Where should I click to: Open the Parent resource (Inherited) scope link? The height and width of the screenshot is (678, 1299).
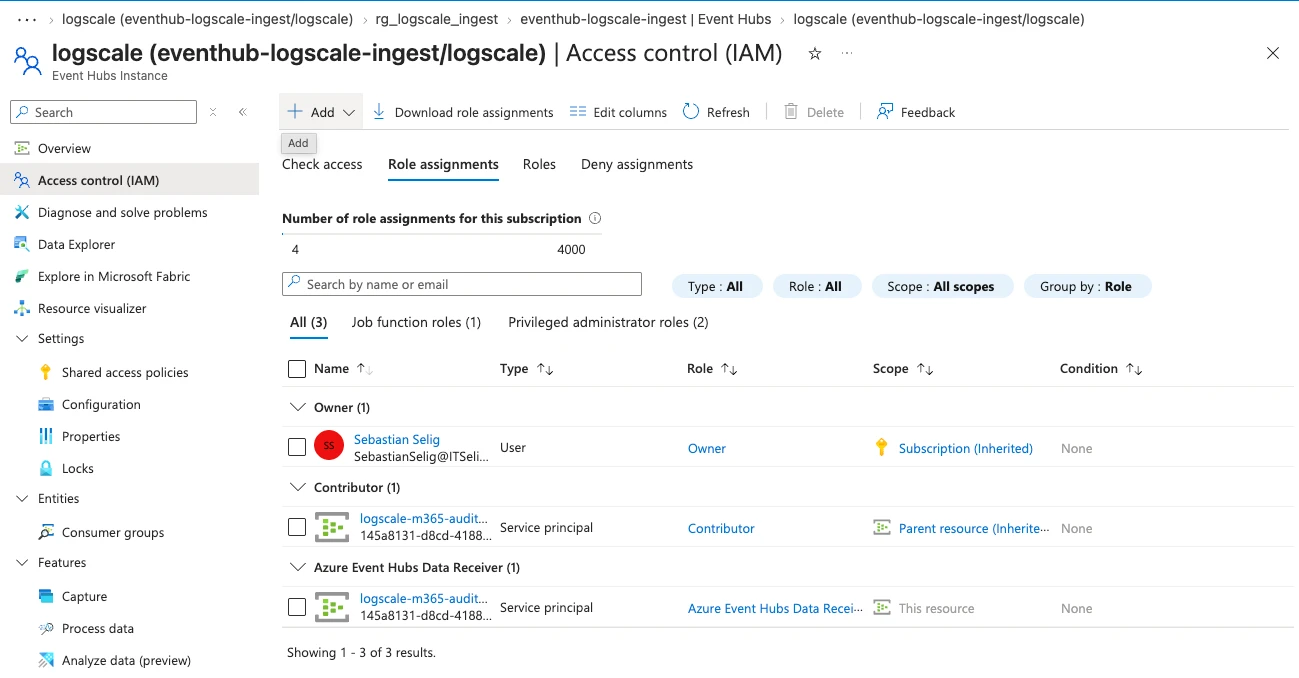click(x=974, y=528)
